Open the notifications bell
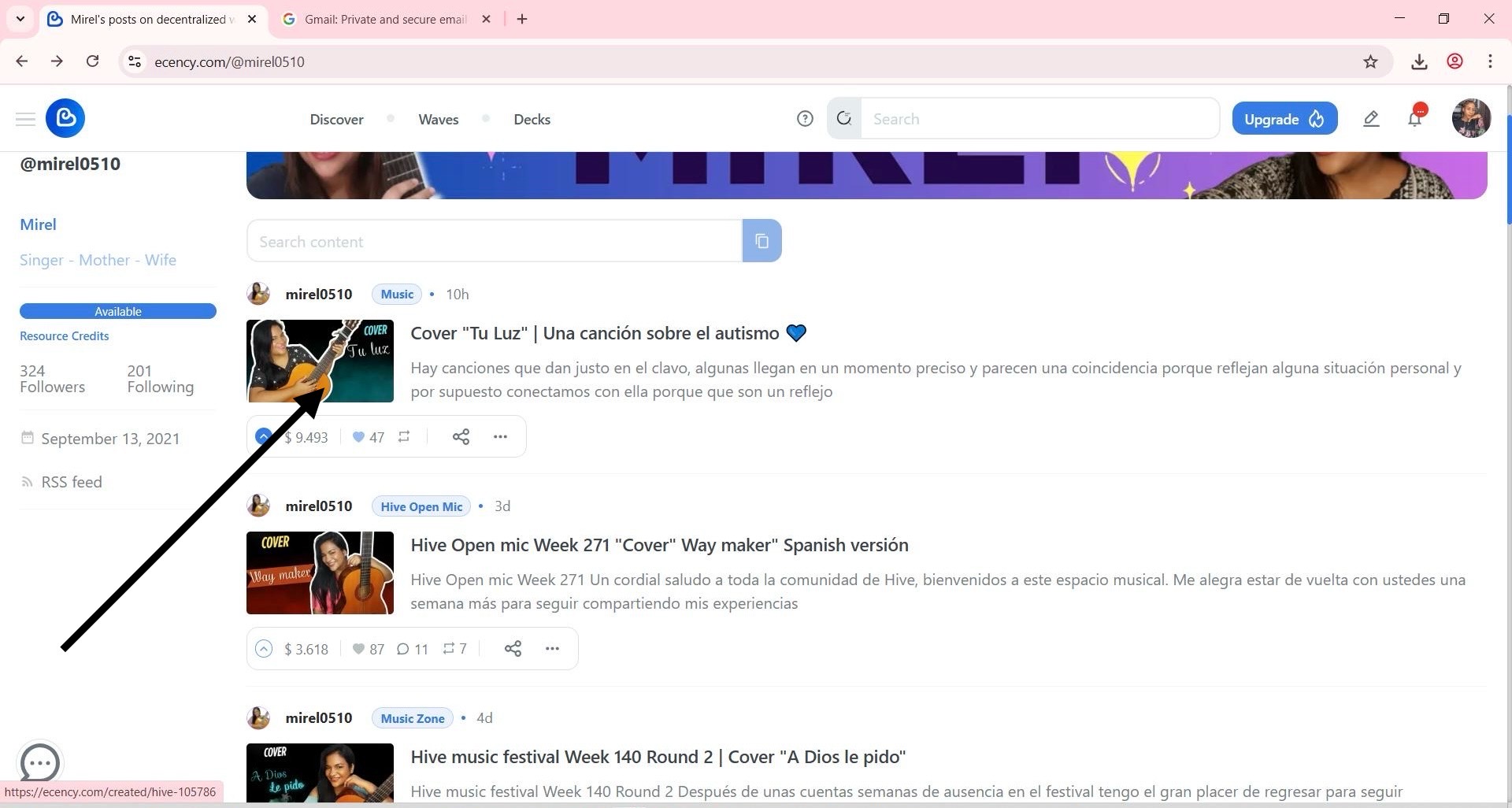Screen dimensions: 1512x808 1415,118
